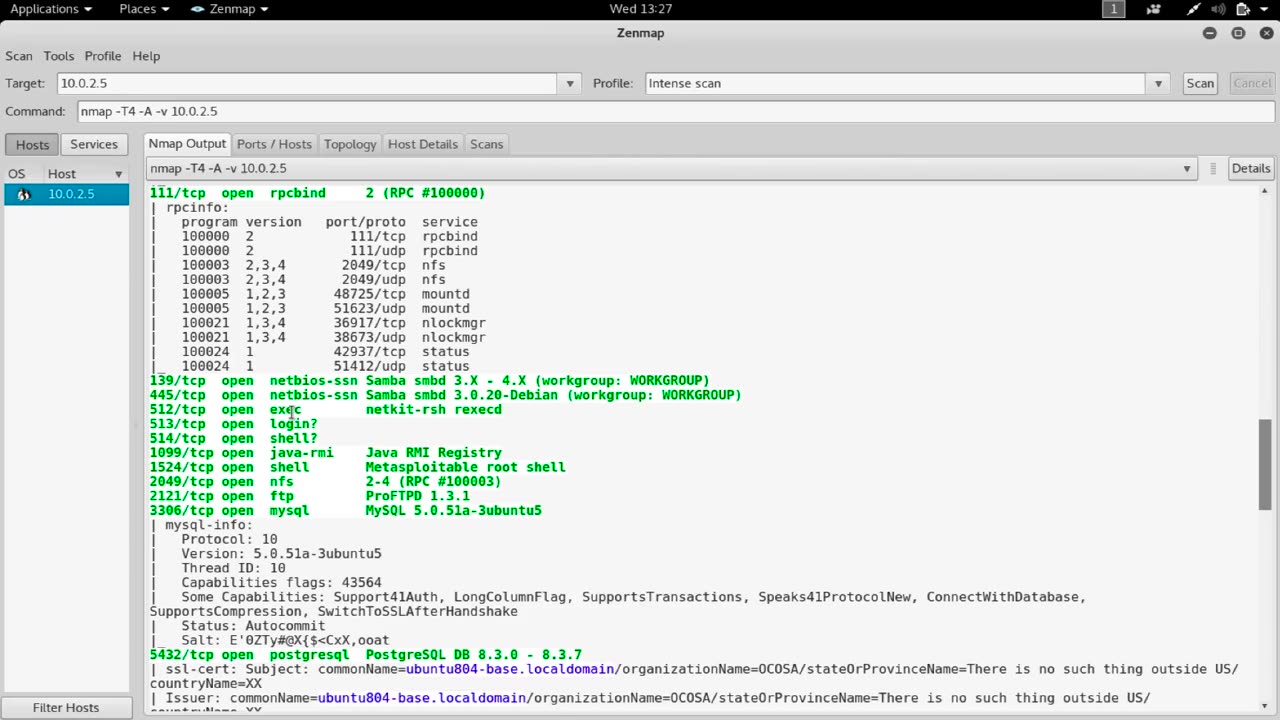Click the 3306/tcp mysql output line
The height and width of the screenshot is (720, 1280).
pos(346,510)
